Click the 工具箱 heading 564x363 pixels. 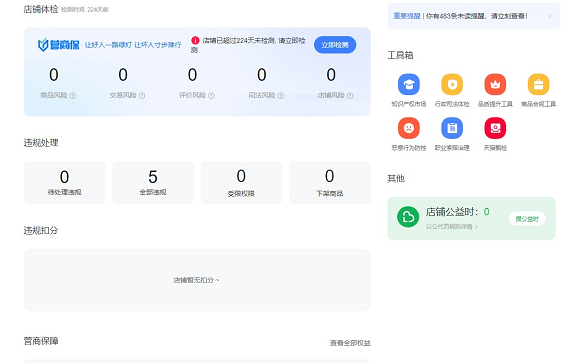[x=400, y=55]
